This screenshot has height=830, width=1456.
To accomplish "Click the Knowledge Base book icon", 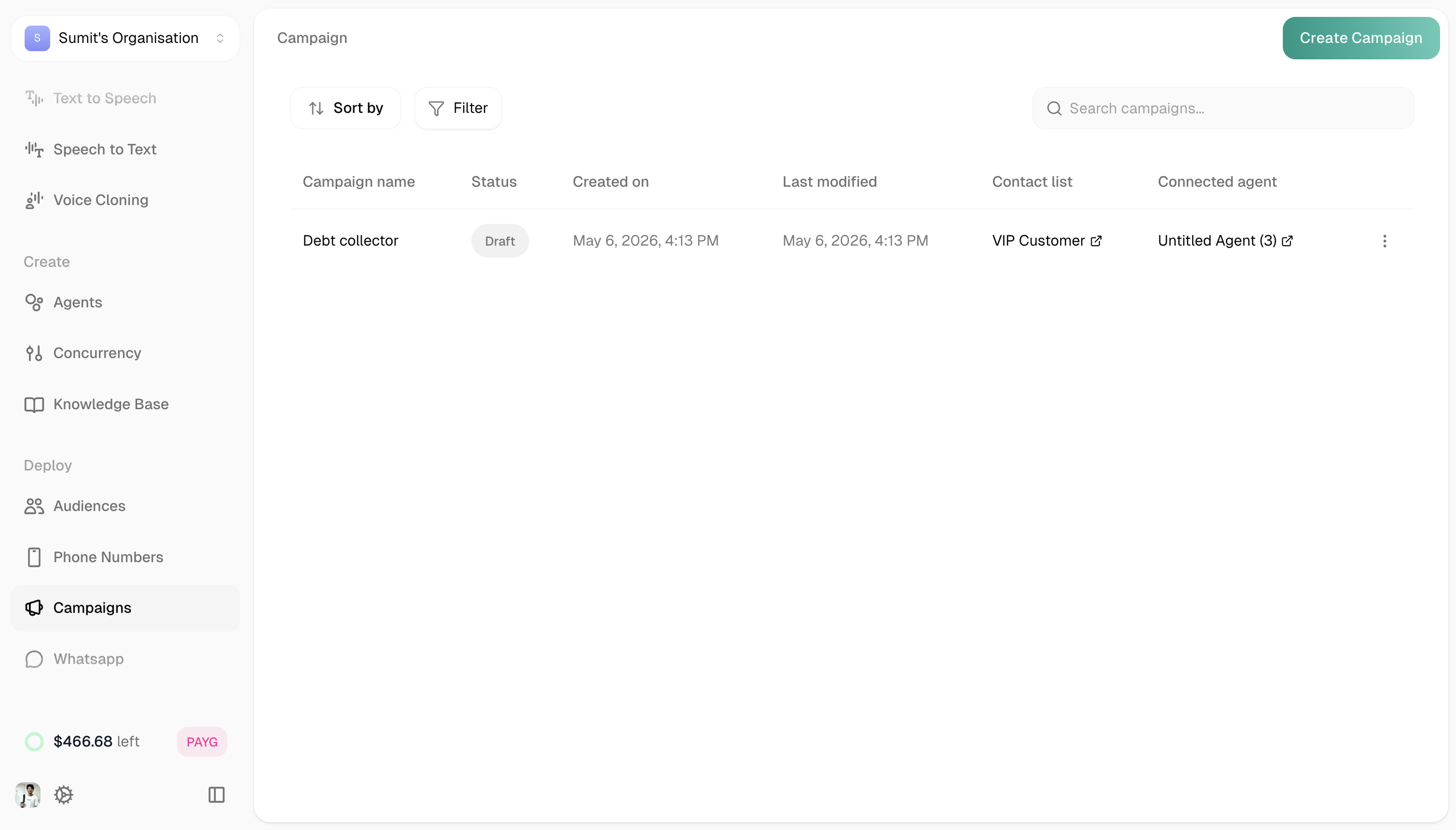I will pyautogui.click(x=34, y=404).
